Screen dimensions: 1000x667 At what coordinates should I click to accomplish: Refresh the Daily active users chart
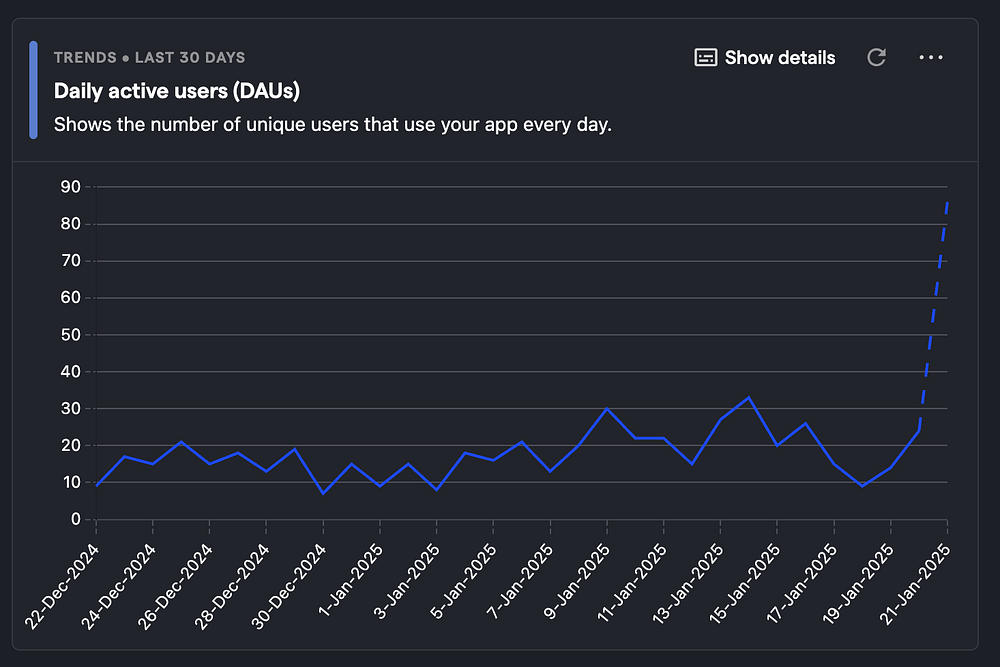(877, 57)
